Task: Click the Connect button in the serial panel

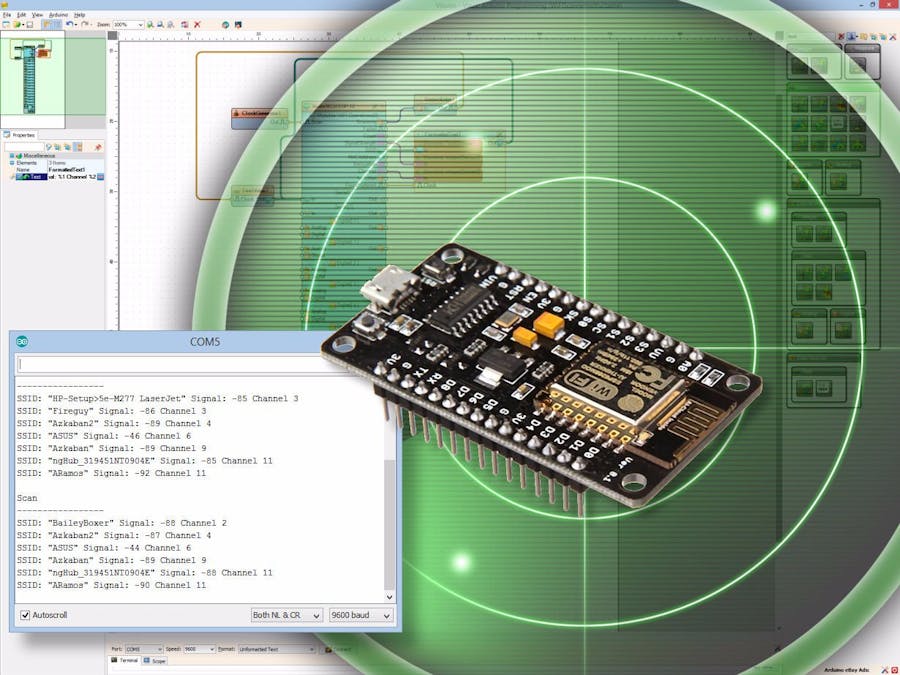Action: point(338,647)
